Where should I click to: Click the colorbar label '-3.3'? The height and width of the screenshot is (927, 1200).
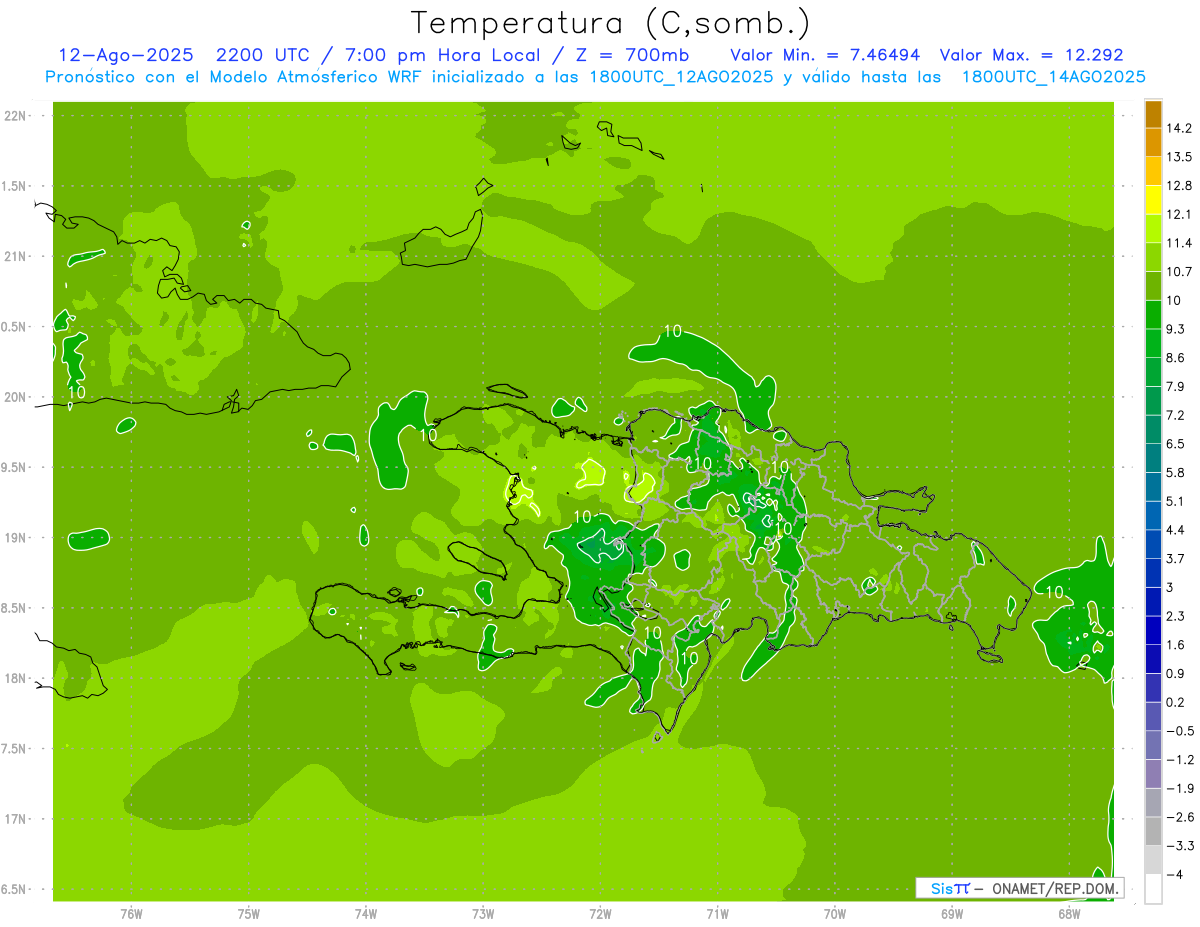(x=1180, y=845)
